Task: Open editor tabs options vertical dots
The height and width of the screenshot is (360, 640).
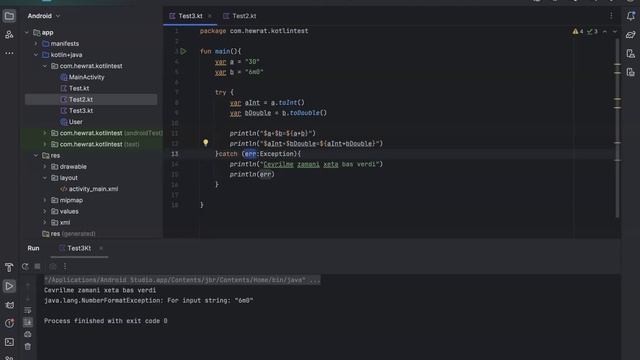Action: tap(611, 16)
